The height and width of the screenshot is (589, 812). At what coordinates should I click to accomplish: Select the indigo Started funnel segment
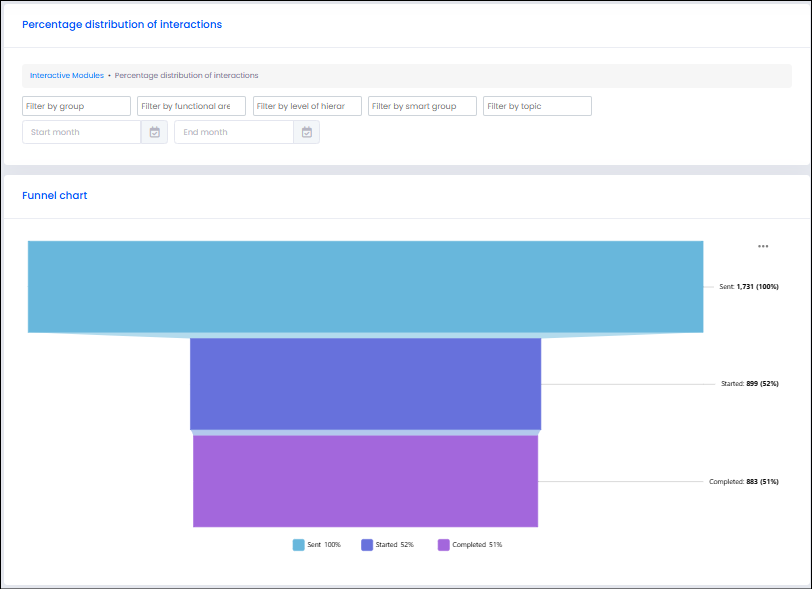pyautogui.click(x=366, y=384)
